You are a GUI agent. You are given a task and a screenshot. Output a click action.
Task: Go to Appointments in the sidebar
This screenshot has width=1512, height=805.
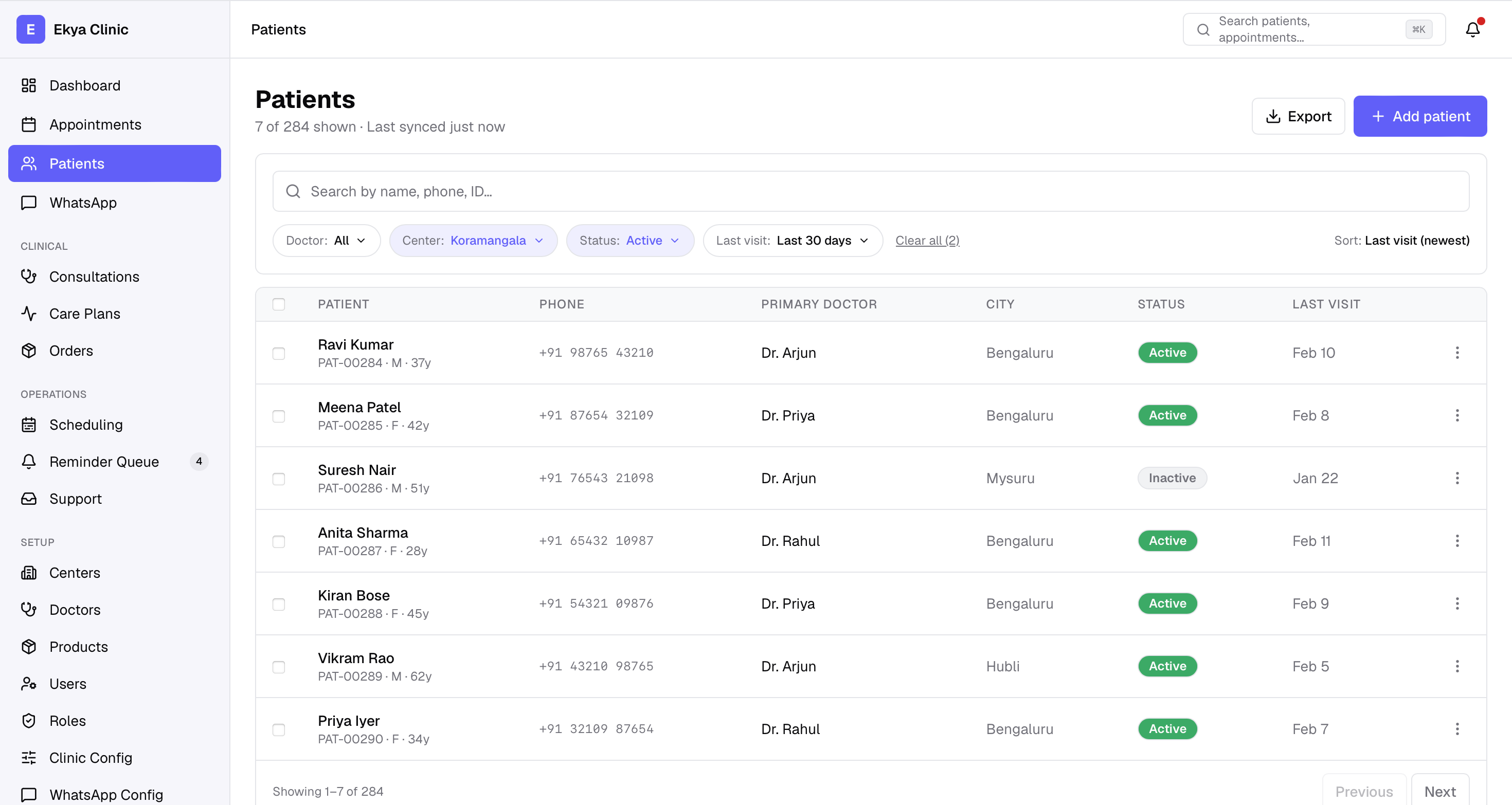pyautogui.click(x=95, y=124)
